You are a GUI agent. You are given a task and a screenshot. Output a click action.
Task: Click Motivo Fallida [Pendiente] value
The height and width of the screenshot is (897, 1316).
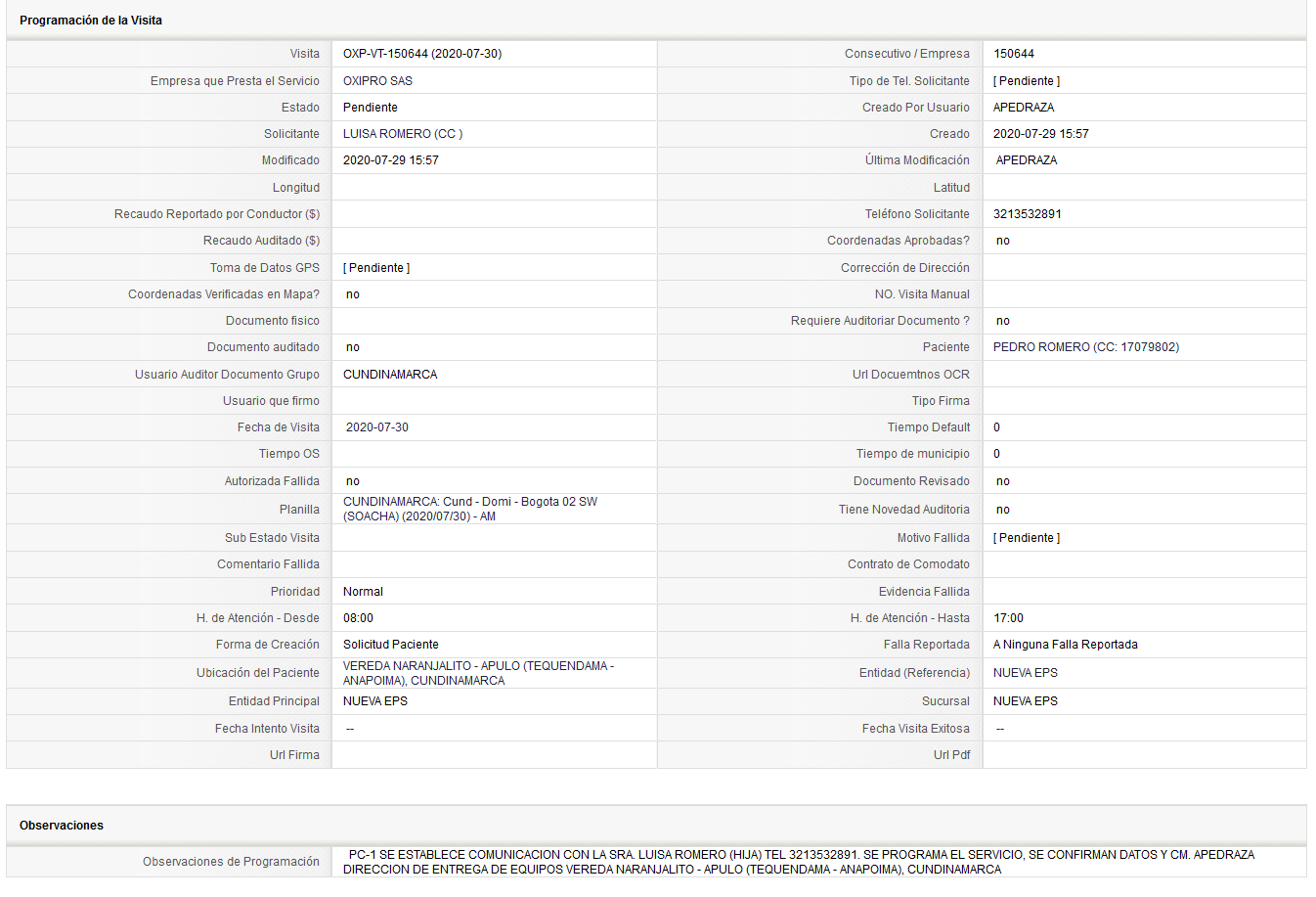tap(1027, 538)
